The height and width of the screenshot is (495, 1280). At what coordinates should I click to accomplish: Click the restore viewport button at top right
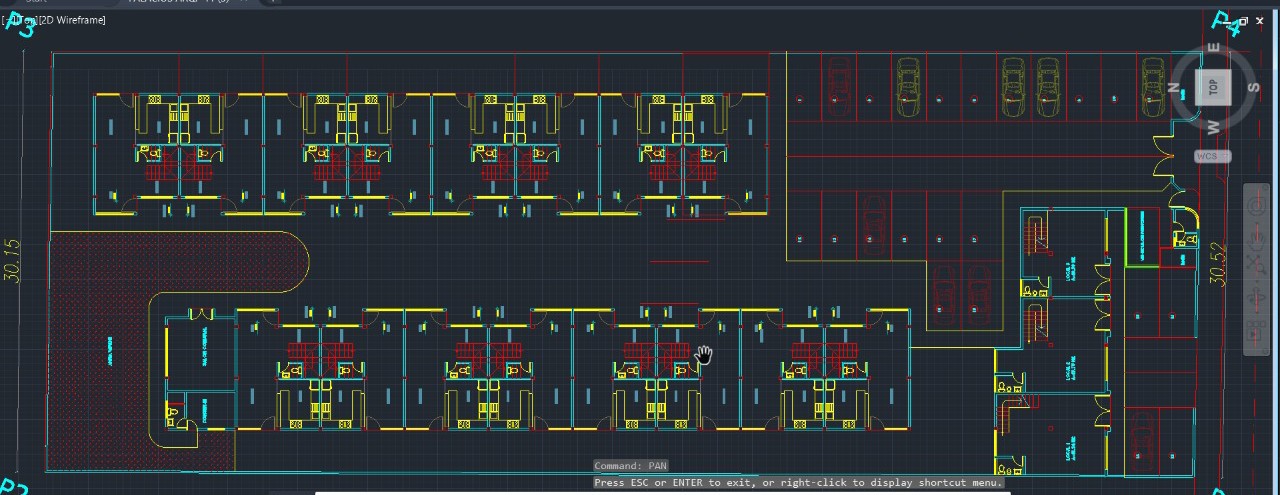(x=1243, y=20)
